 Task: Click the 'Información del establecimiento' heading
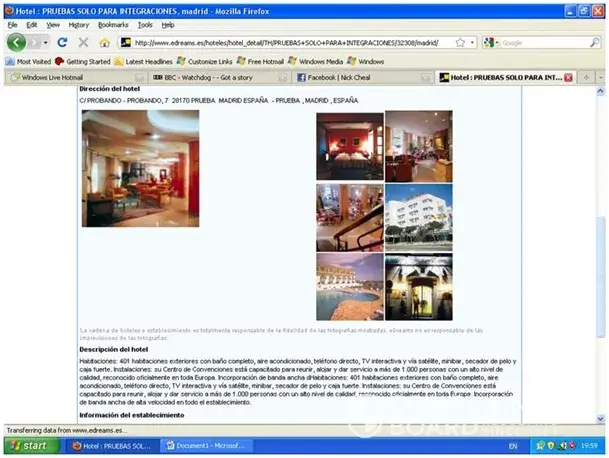pyautogui.click(x=132, y=415)
